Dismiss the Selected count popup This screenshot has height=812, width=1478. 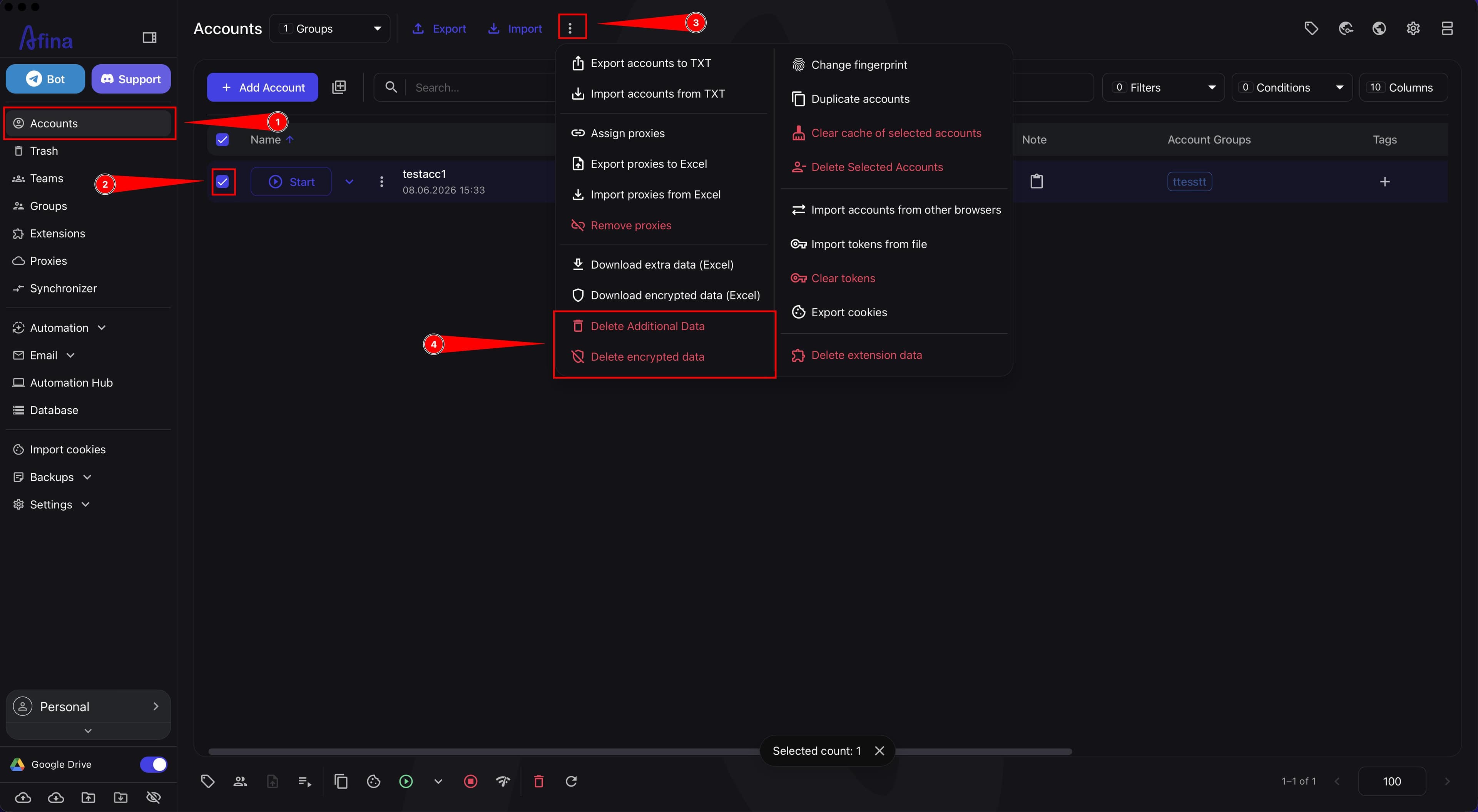(879, 750)
